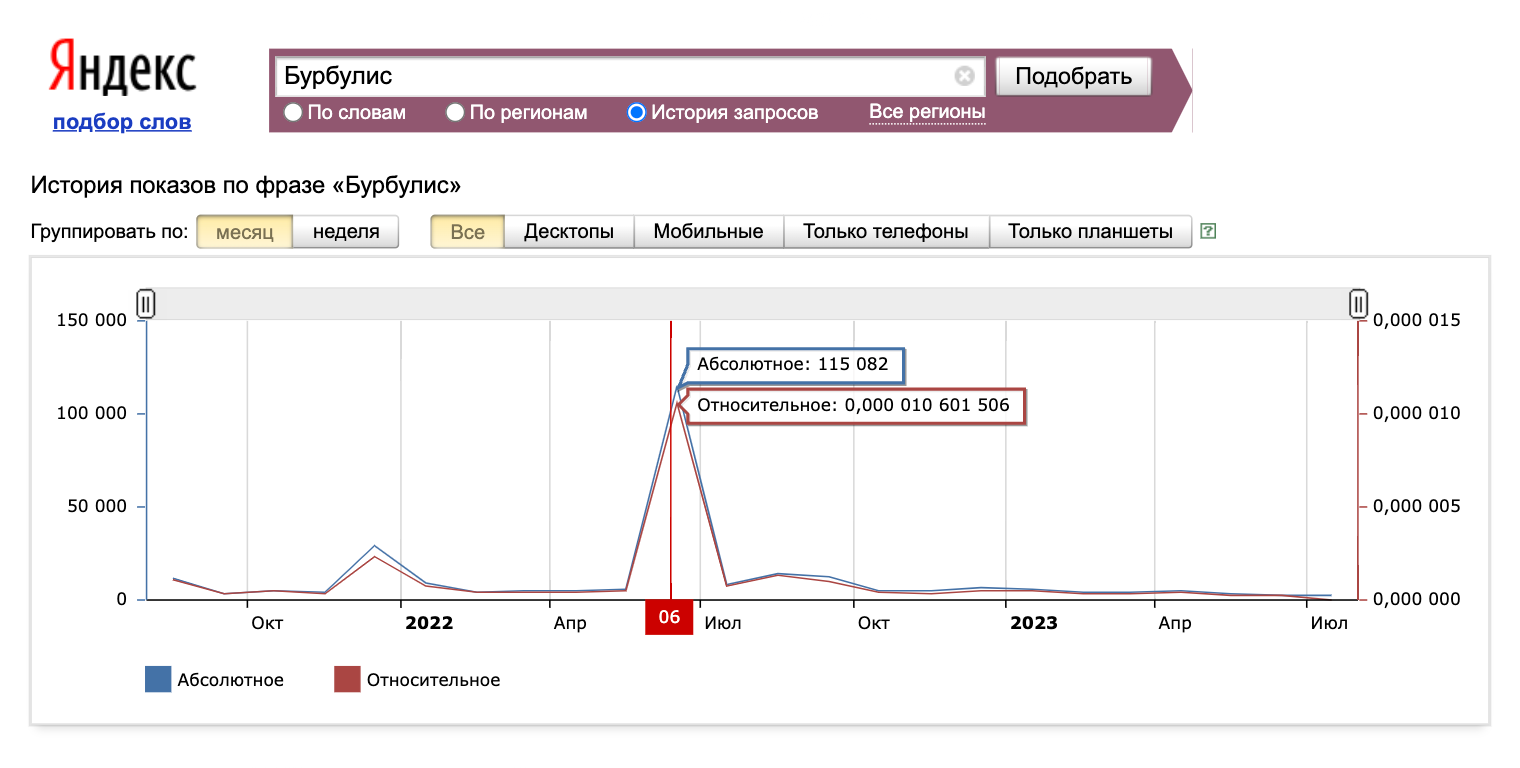Click the История показов по фразе heading

[246, 185]
